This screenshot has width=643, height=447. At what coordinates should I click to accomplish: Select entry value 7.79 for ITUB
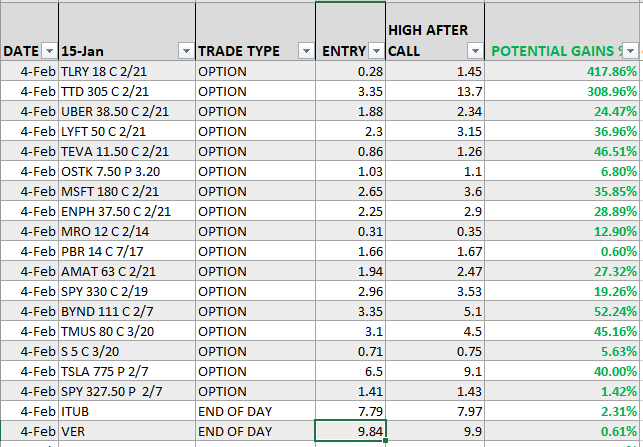coord(351,411)
